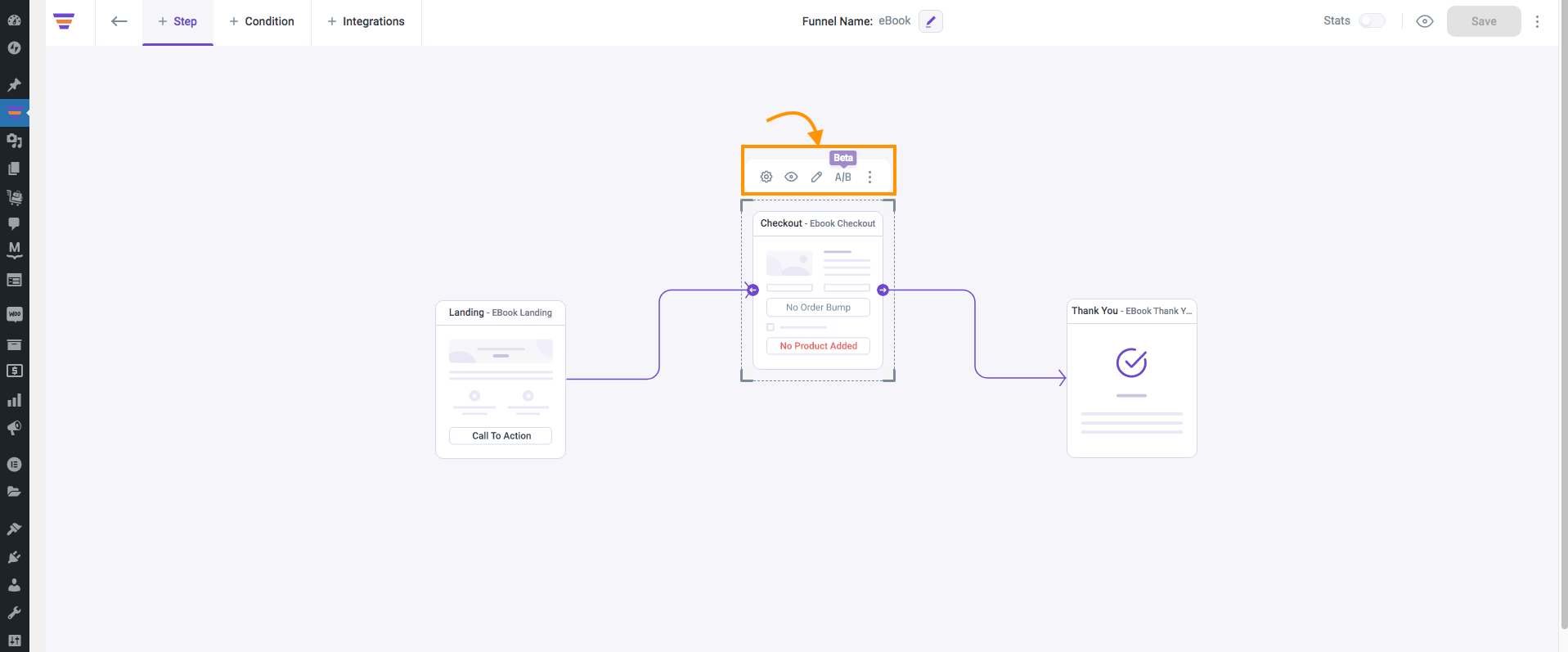This screenshot has height=652, width=1568.
Task: Open header three-dot options menu
Action: [1537, 21]
